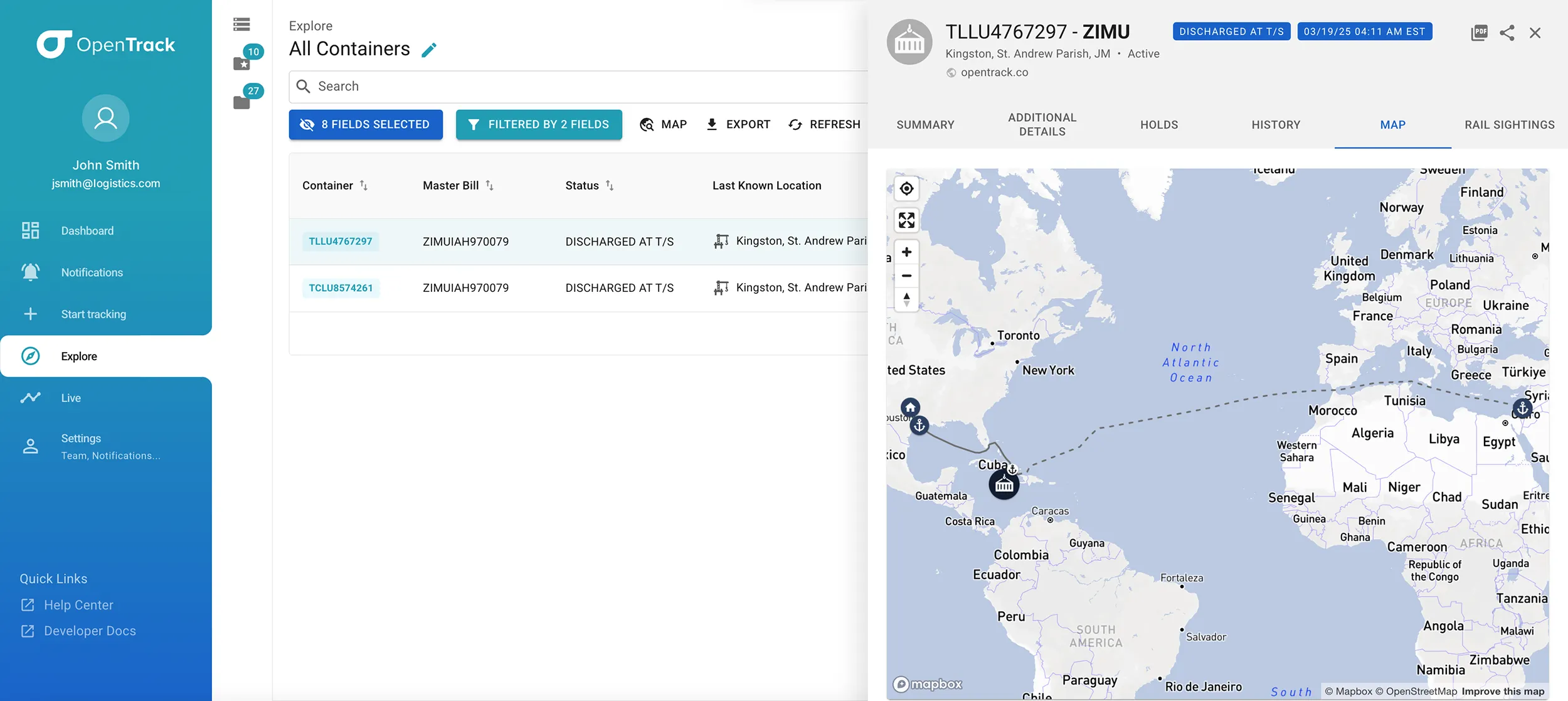1568x701 pixels.
Task: Click small anchor marker near Cuba
Action: (1012, 469)
